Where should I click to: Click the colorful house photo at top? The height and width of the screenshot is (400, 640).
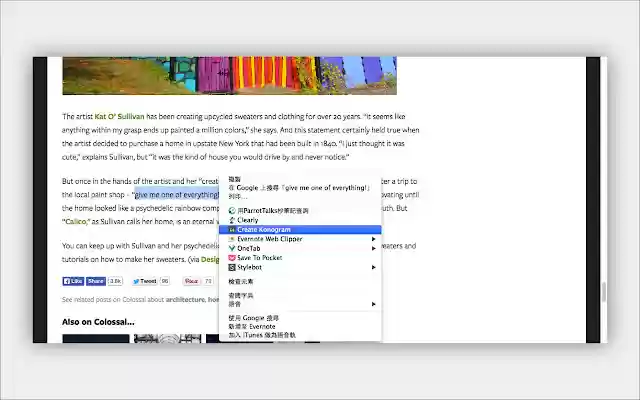229,76
